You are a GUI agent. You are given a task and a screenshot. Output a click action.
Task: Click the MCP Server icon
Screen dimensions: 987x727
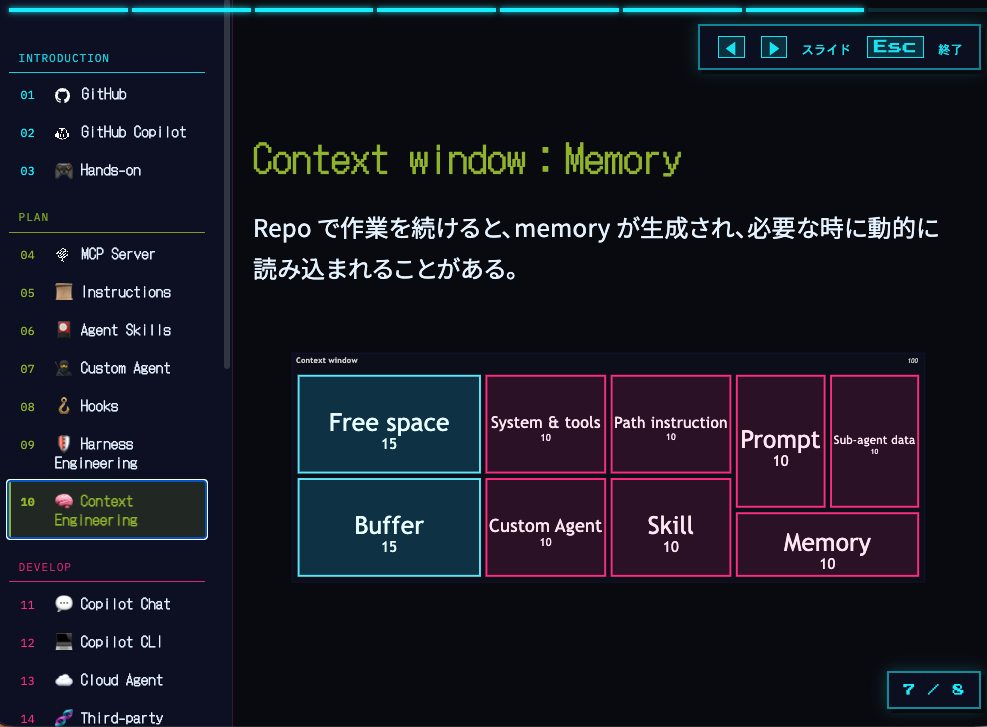(x=62, y=255)
